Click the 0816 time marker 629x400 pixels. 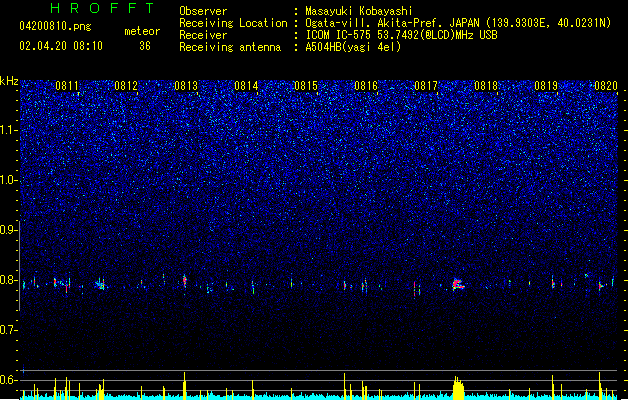click(366, 86)
